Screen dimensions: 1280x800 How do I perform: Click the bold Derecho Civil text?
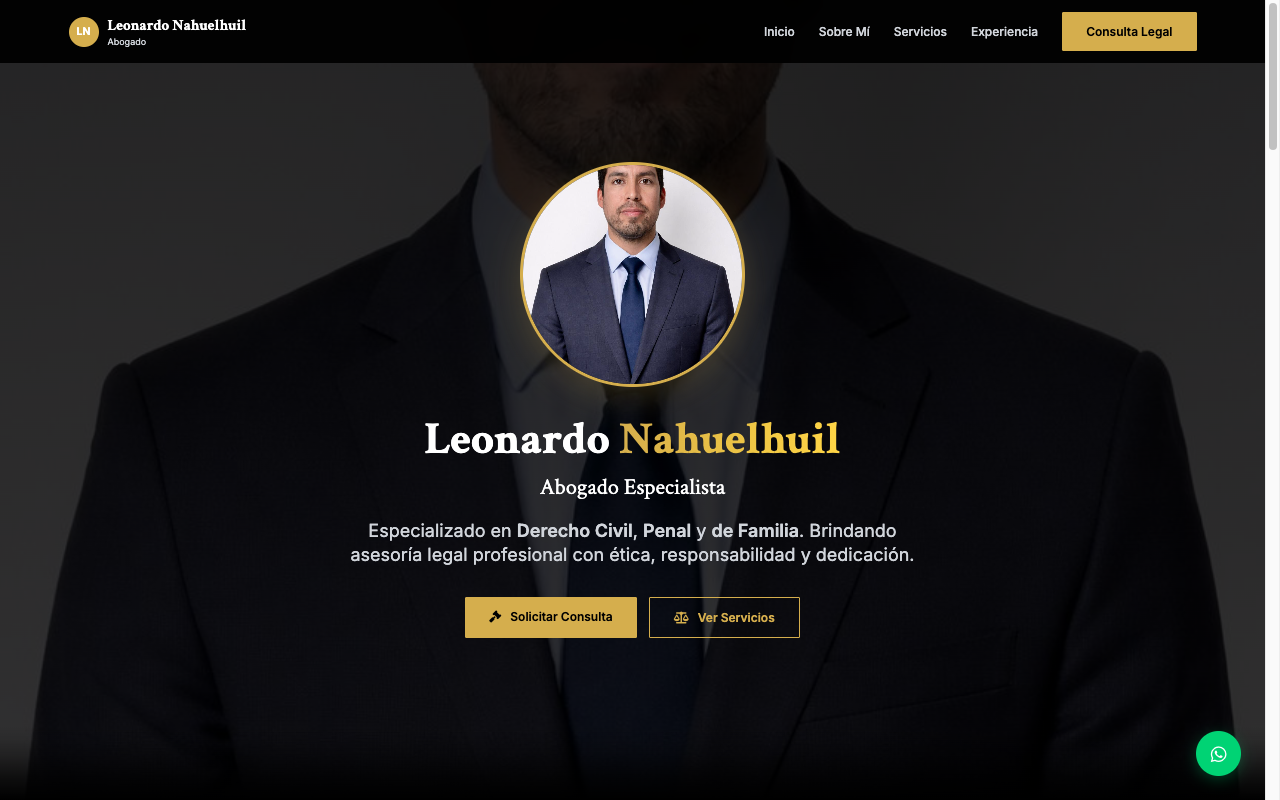pos(575,530)
